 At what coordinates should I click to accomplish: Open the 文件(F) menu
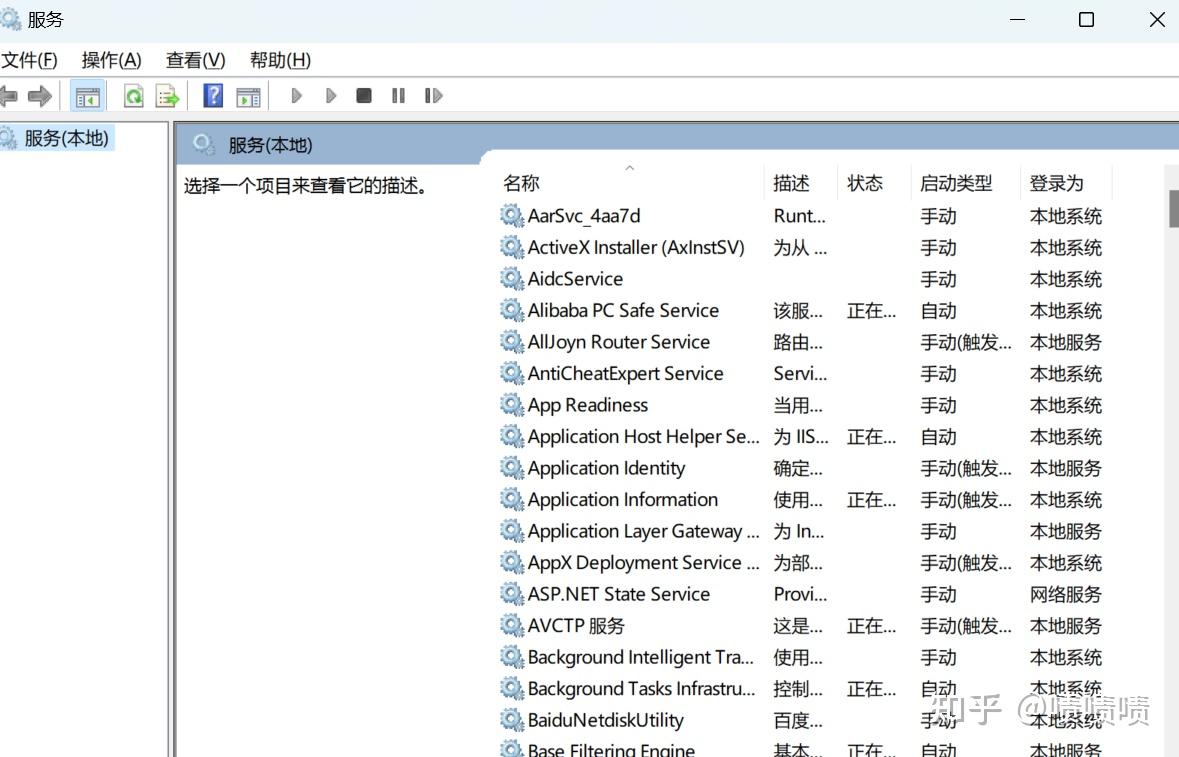(x=29, y=60)
